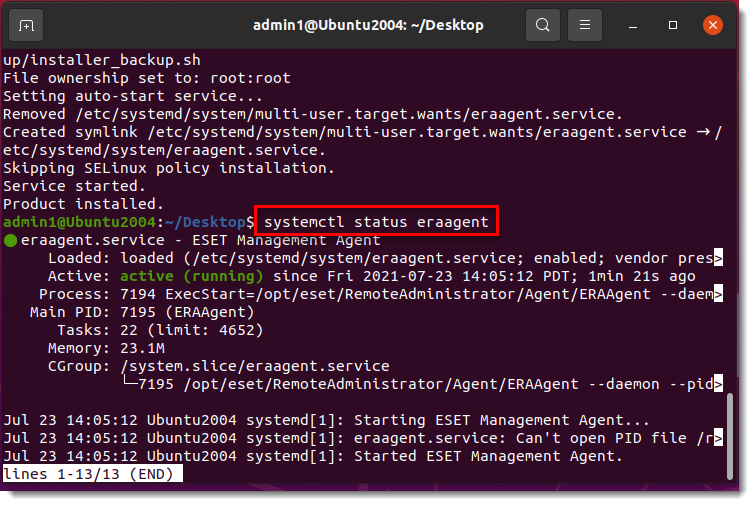This screenshot has height=506, width=754.
Task: Open the hamburger menu
Action: [585, 25]
